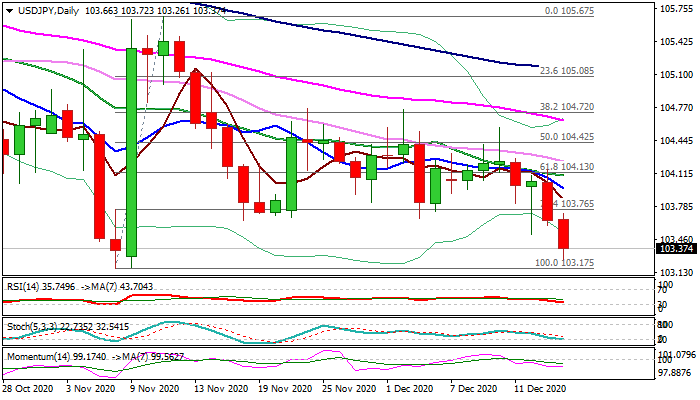Click the RSI(14) indicator label
The image size is (700, 400).
24,286
